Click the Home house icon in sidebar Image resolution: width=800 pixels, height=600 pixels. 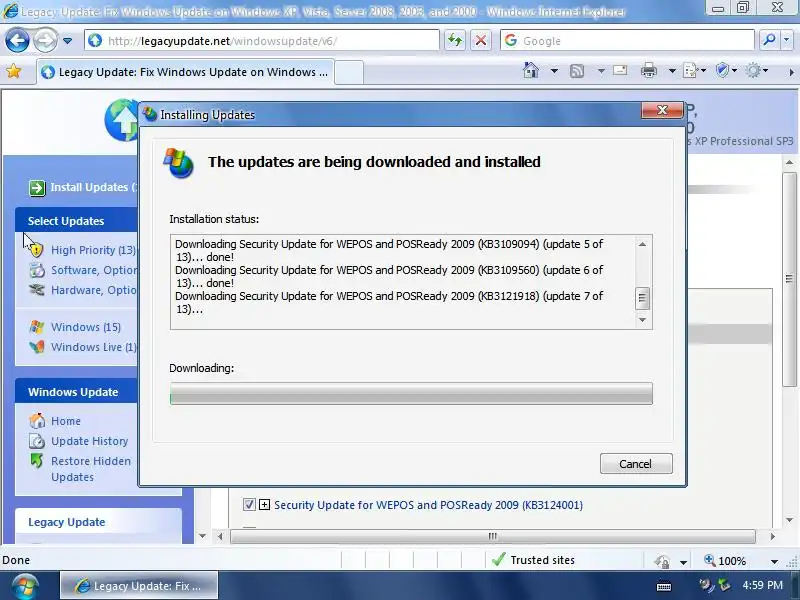click(x=37, y=421)
